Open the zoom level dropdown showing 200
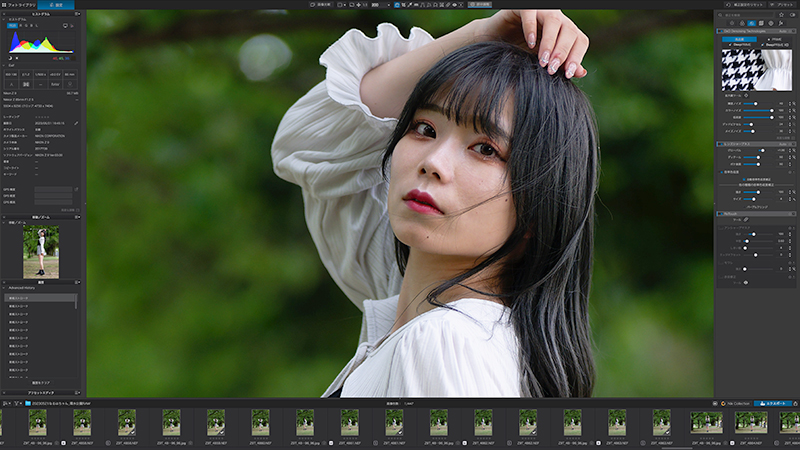This screenshot has width=800, height=450. pos(380,5)
